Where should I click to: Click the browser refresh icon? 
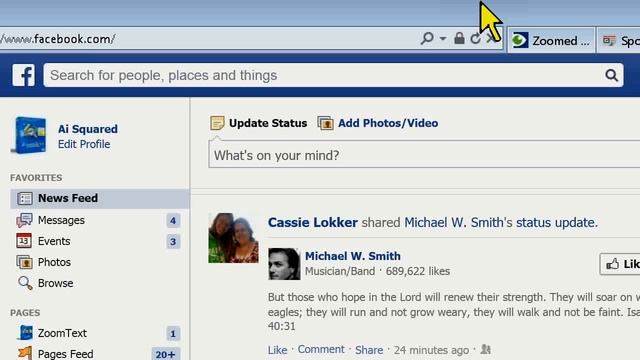coord(476,39)
